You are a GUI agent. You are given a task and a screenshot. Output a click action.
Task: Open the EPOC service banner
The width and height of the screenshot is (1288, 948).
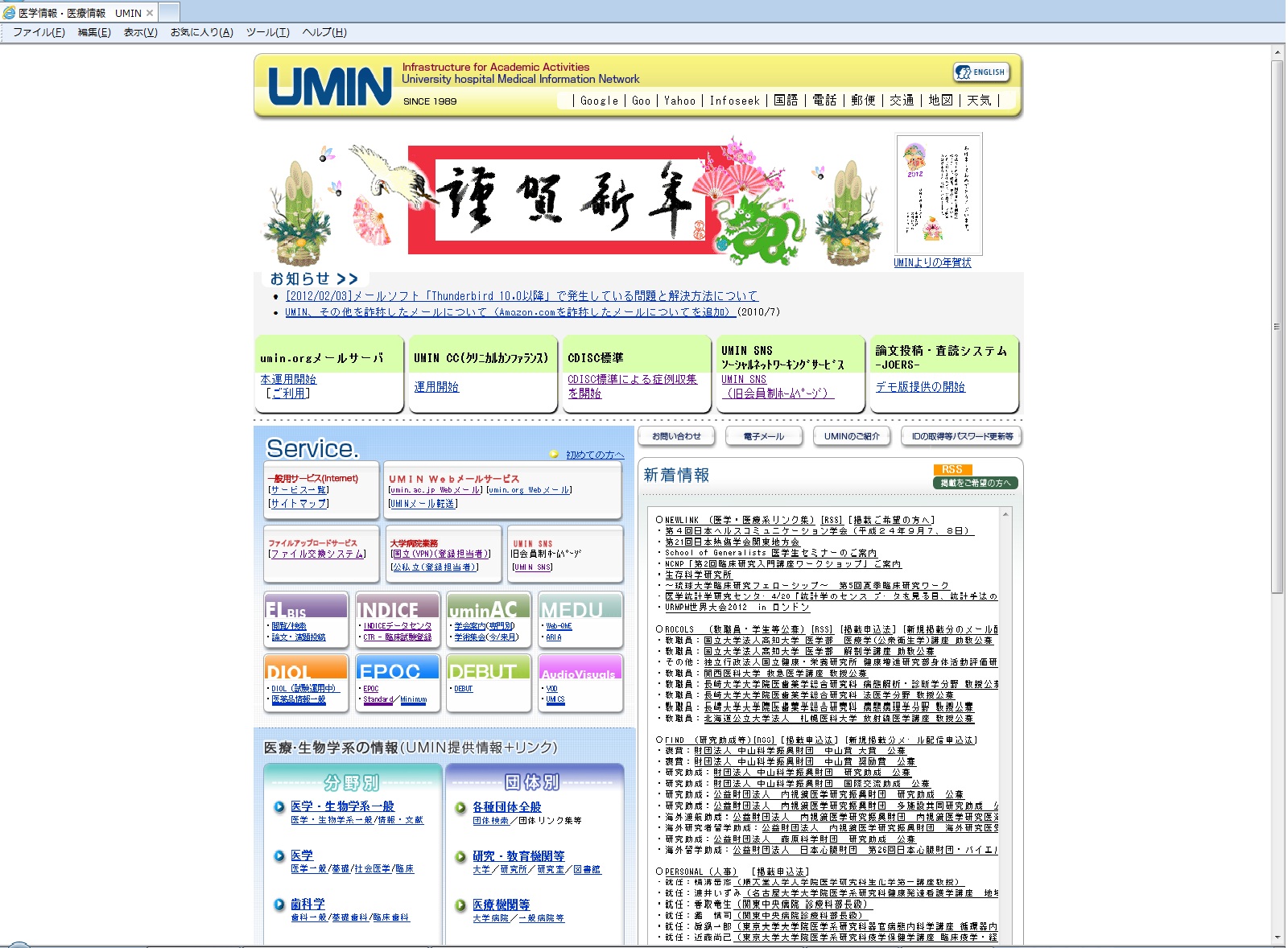pos(398,667)
